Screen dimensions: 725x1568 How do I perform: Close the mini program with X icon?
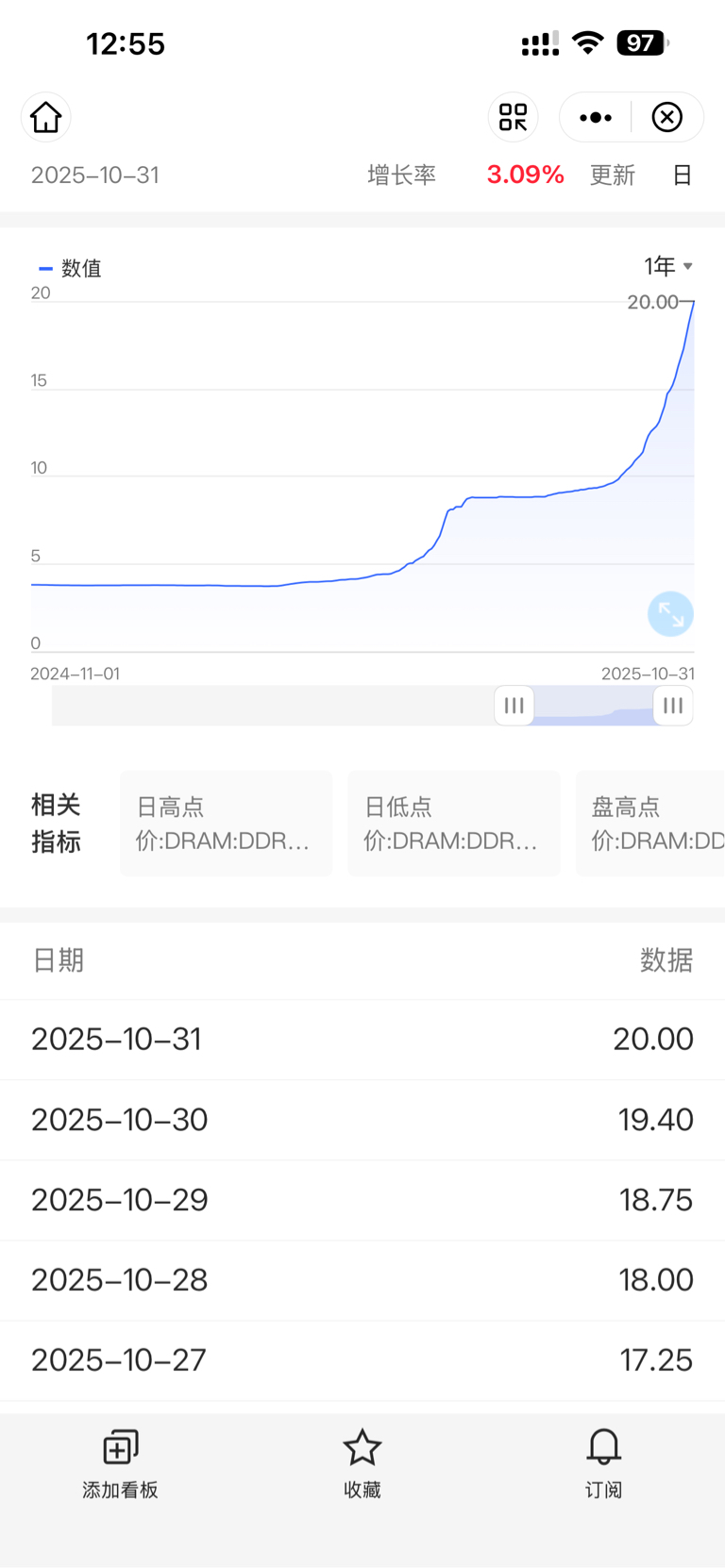point(667,117)
